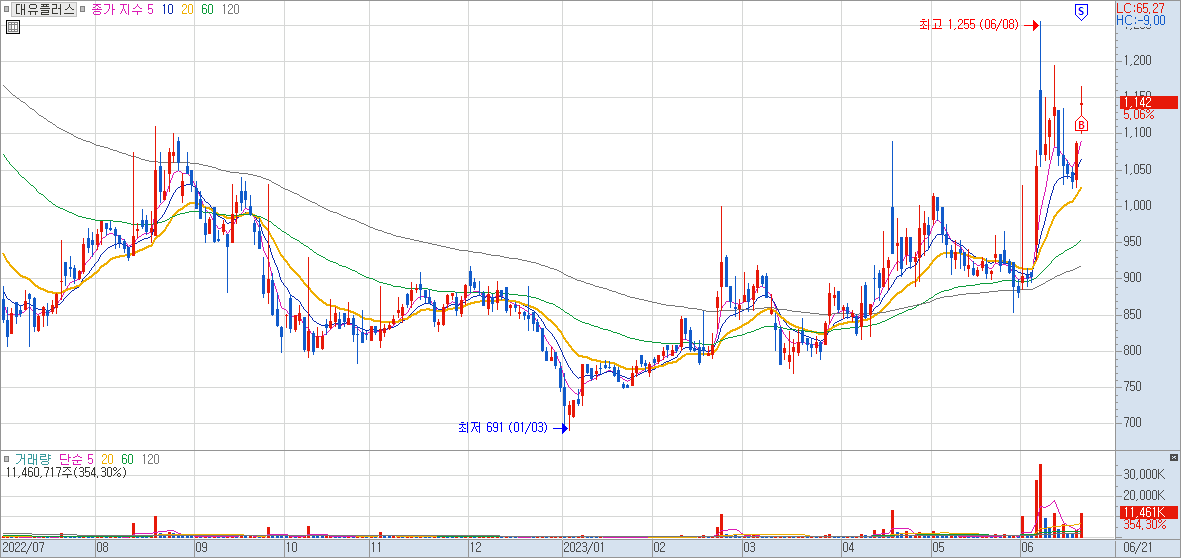Click the 1,200 price axis label
The image size is (1181, 558).
coord(1136,61)
